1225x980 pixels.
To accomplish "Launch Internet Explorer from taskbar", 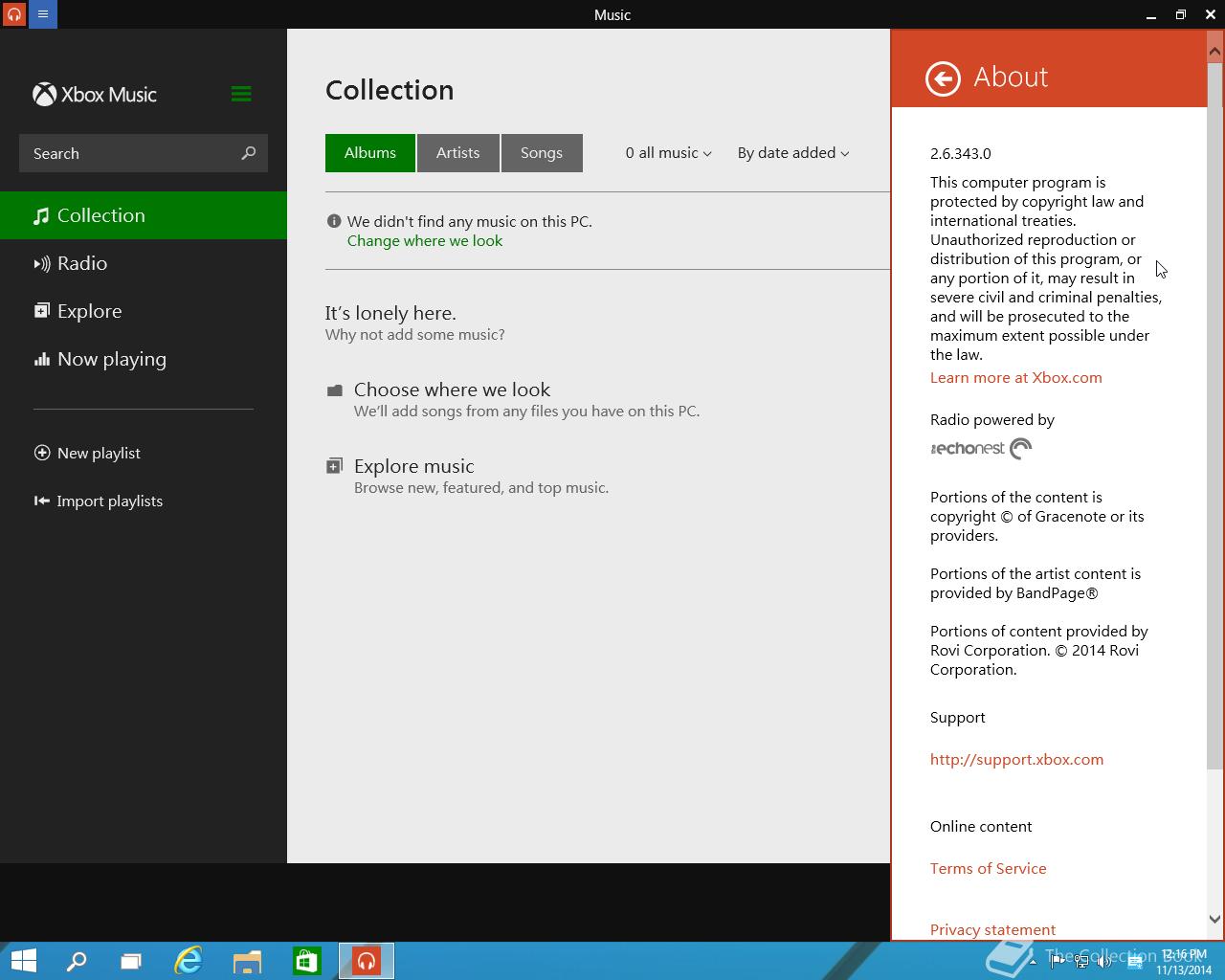I will coord(189,961).
